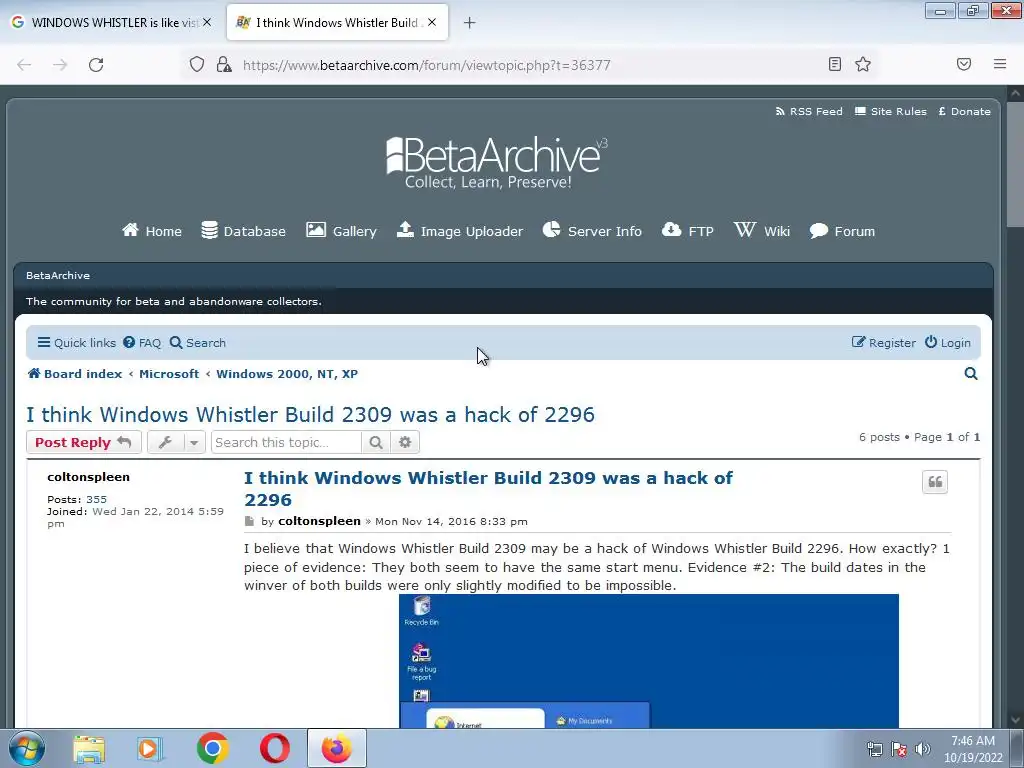Open the volume speaker tray icon

pos(922,749)
